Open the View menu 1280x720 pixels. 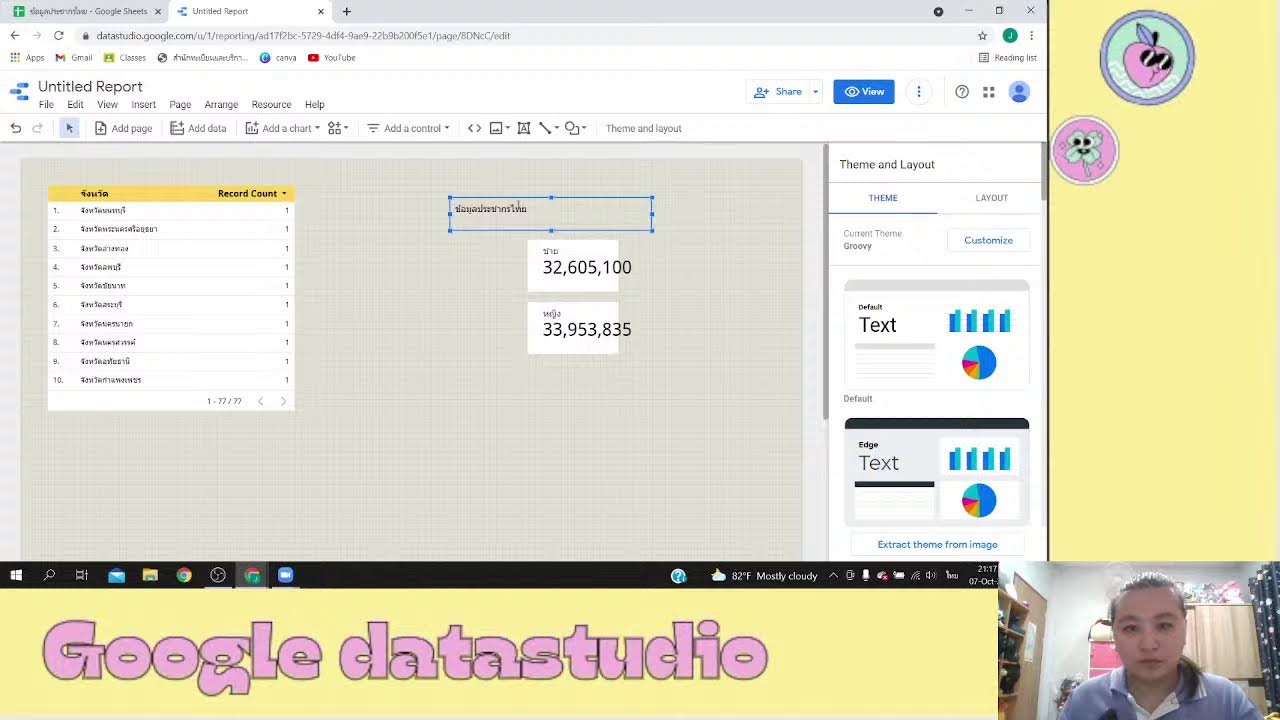(x=107, y=104)
